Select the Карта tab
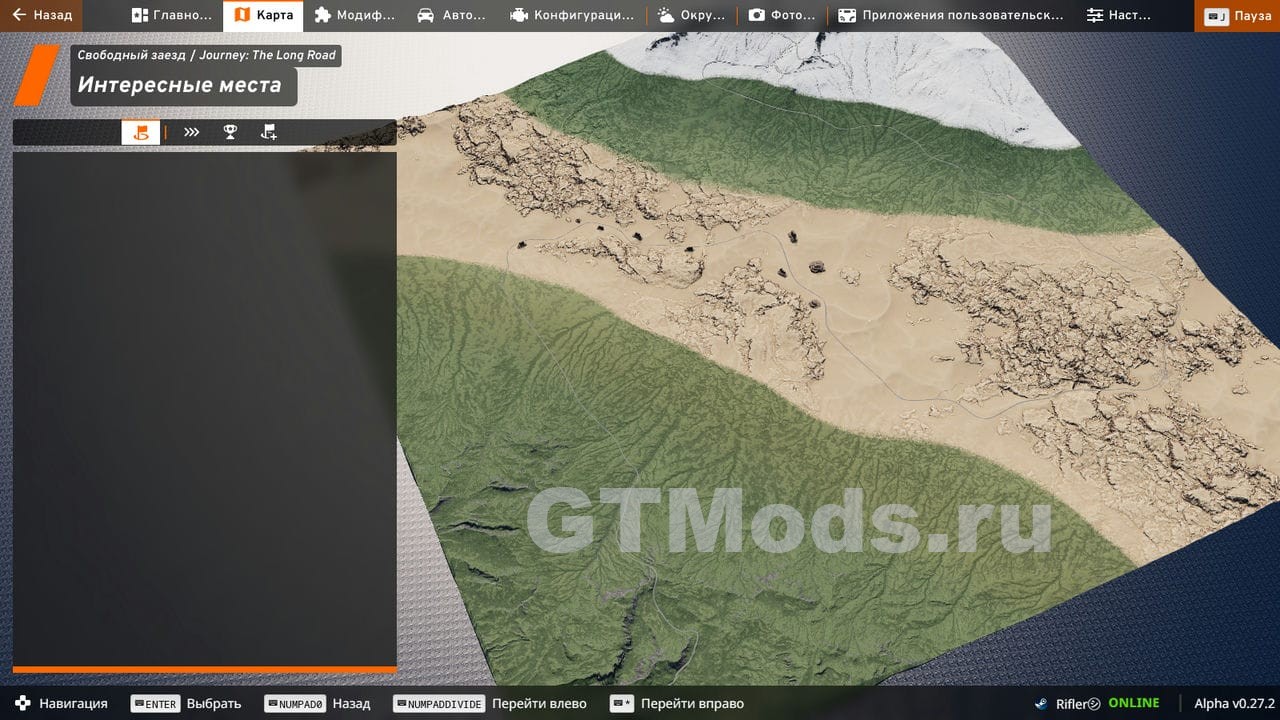1280x720 pixels. 263,15
